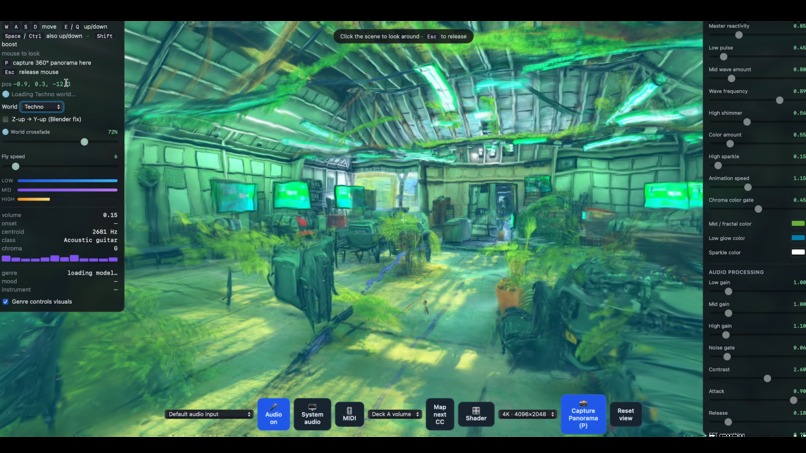Click the High gain slider handle
Viewport: 806px width, 453px height.
[x=725, y=335]
